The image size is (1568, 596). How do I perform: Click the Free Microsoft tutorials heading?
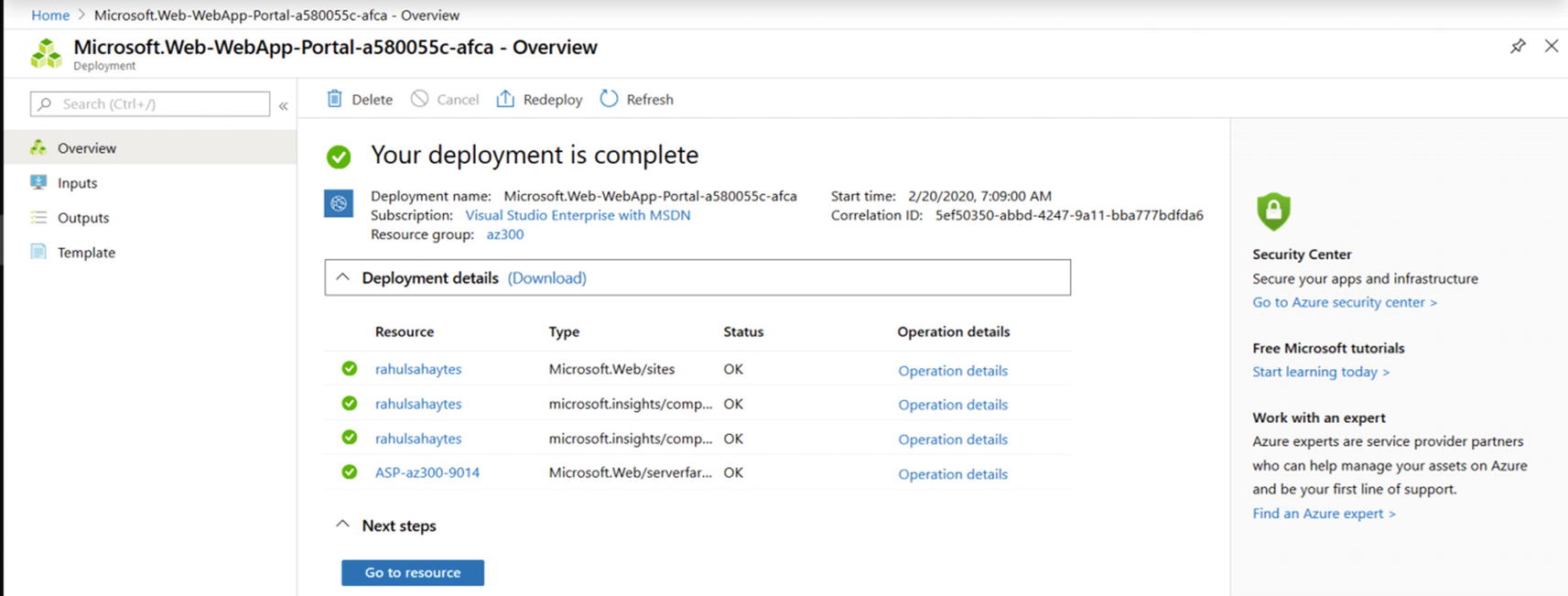click(x=1328, y=348)
